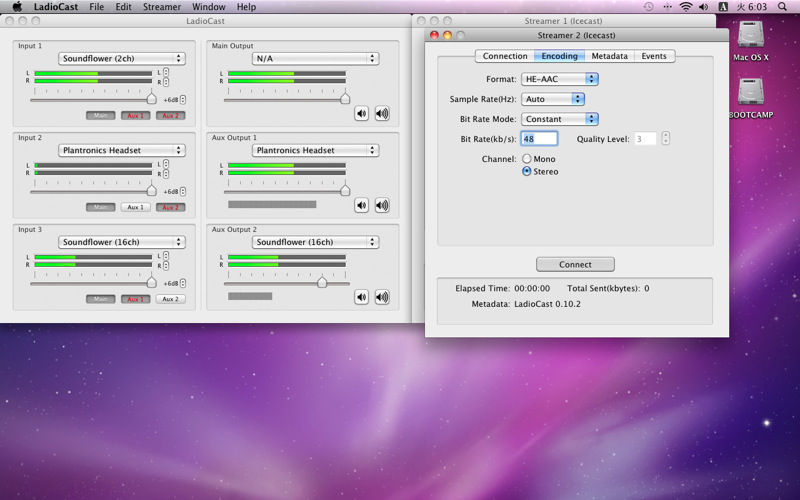
Task: Click the Connect button
Action: pos(575,264)
